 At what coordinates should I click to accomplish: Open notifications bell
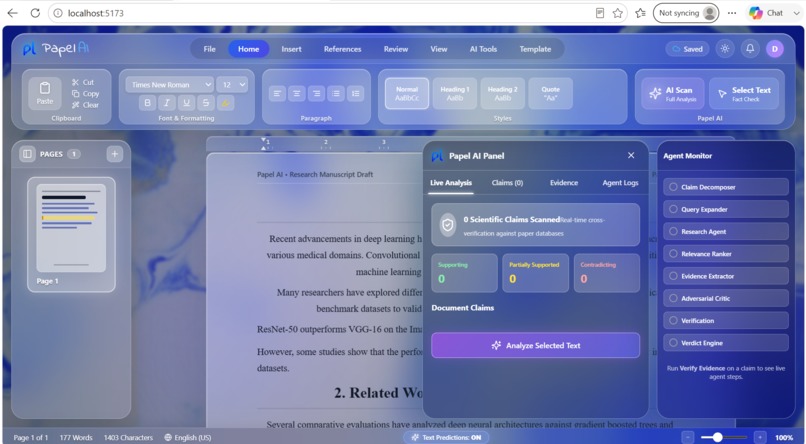[x=750, y=49]
